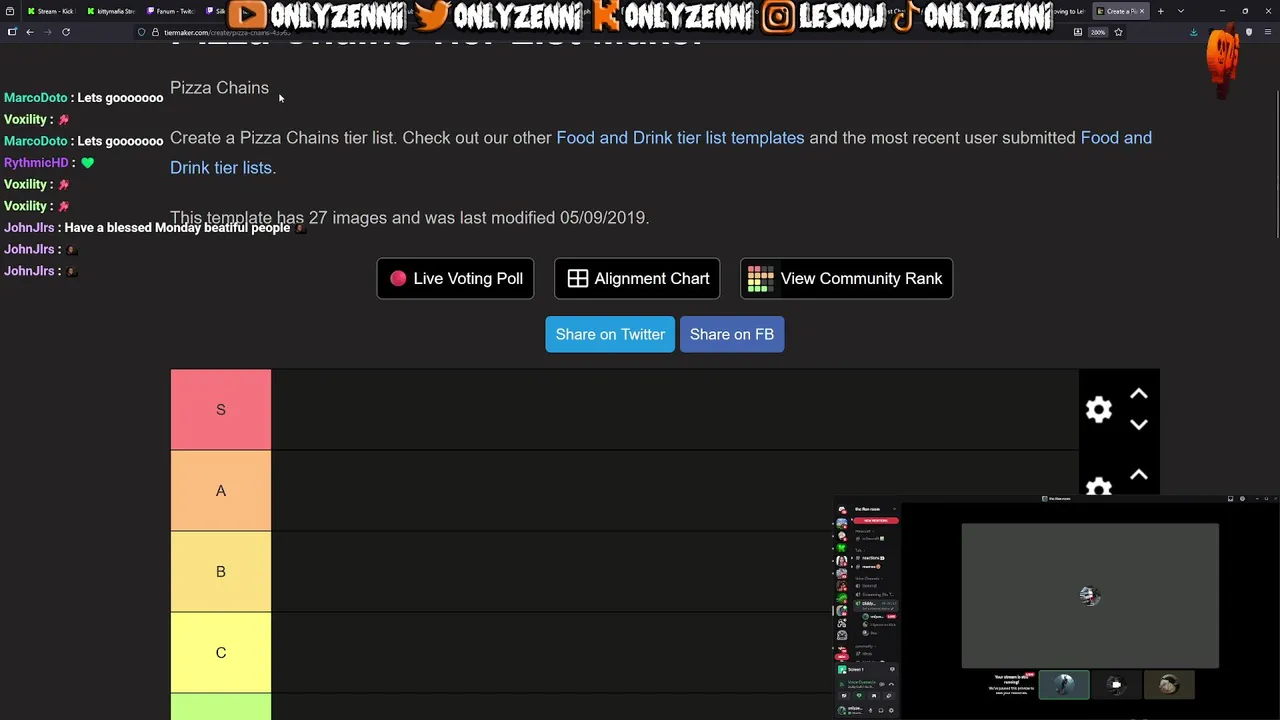Screen dimensions: 1280x720
Task: Open Discord user settings gear
Action: tap(890, 710)
